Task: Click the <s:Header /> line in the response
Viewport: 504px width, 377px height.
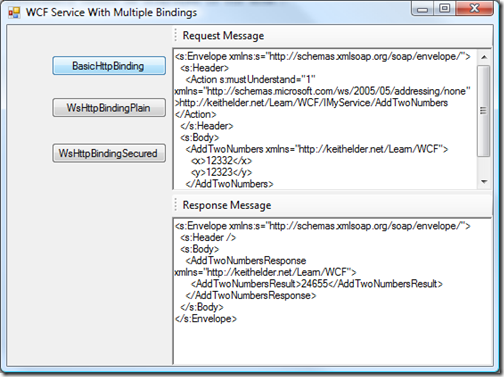Action: [x=208, y=237]
